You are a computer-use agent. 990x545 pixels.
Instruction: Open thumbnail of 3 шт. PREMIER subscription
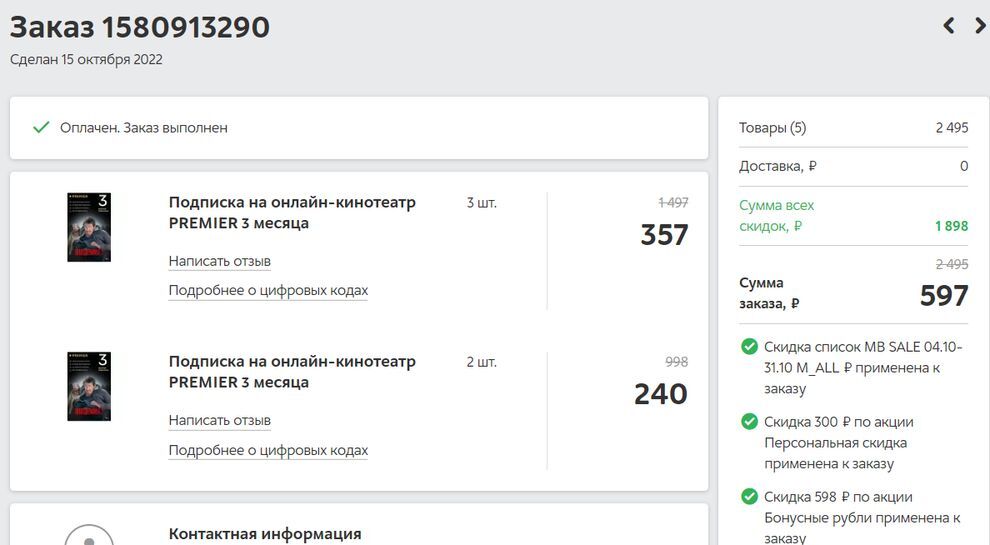point(89,227)
